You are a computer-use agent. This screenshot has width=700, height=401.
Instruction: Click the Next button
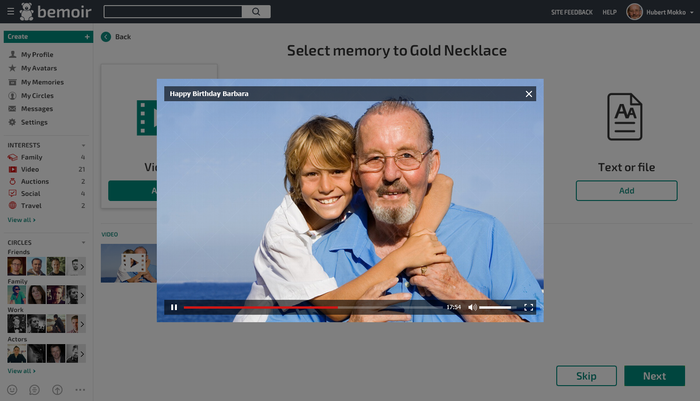point(654,376)
